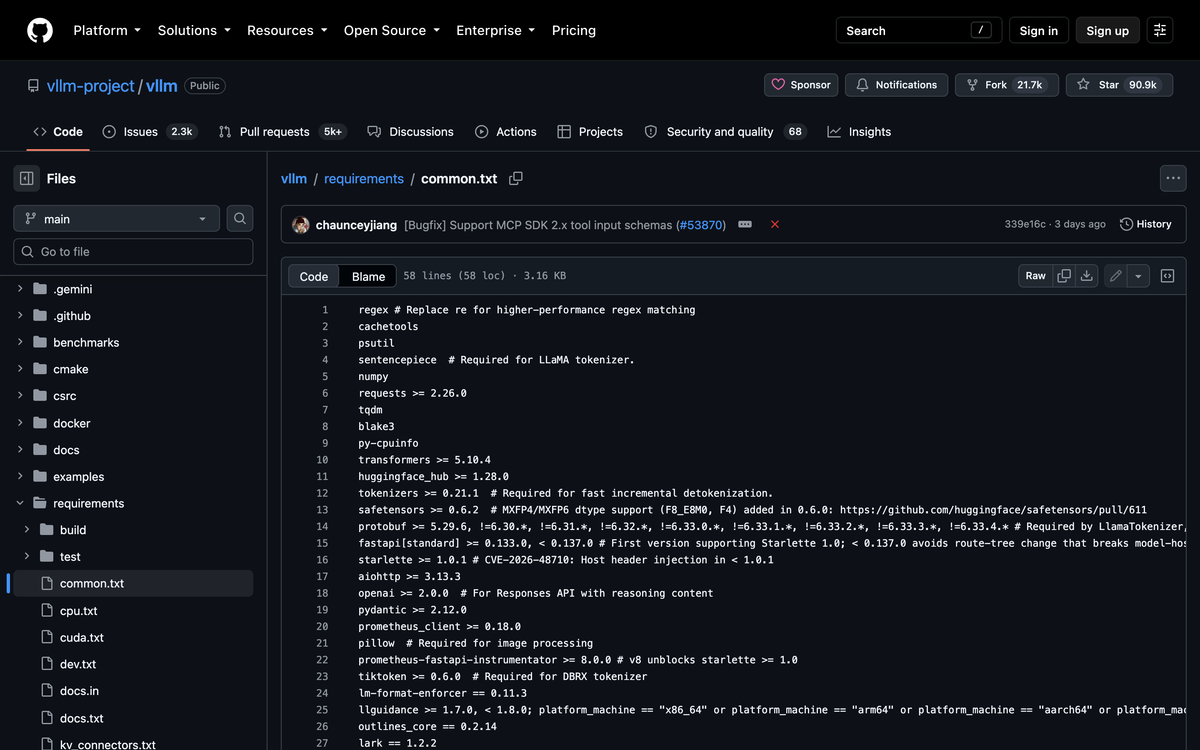The height and width of the screenshot is (750, 1200).
Task: Star the vllm repository
Action: click(1119, 85)
